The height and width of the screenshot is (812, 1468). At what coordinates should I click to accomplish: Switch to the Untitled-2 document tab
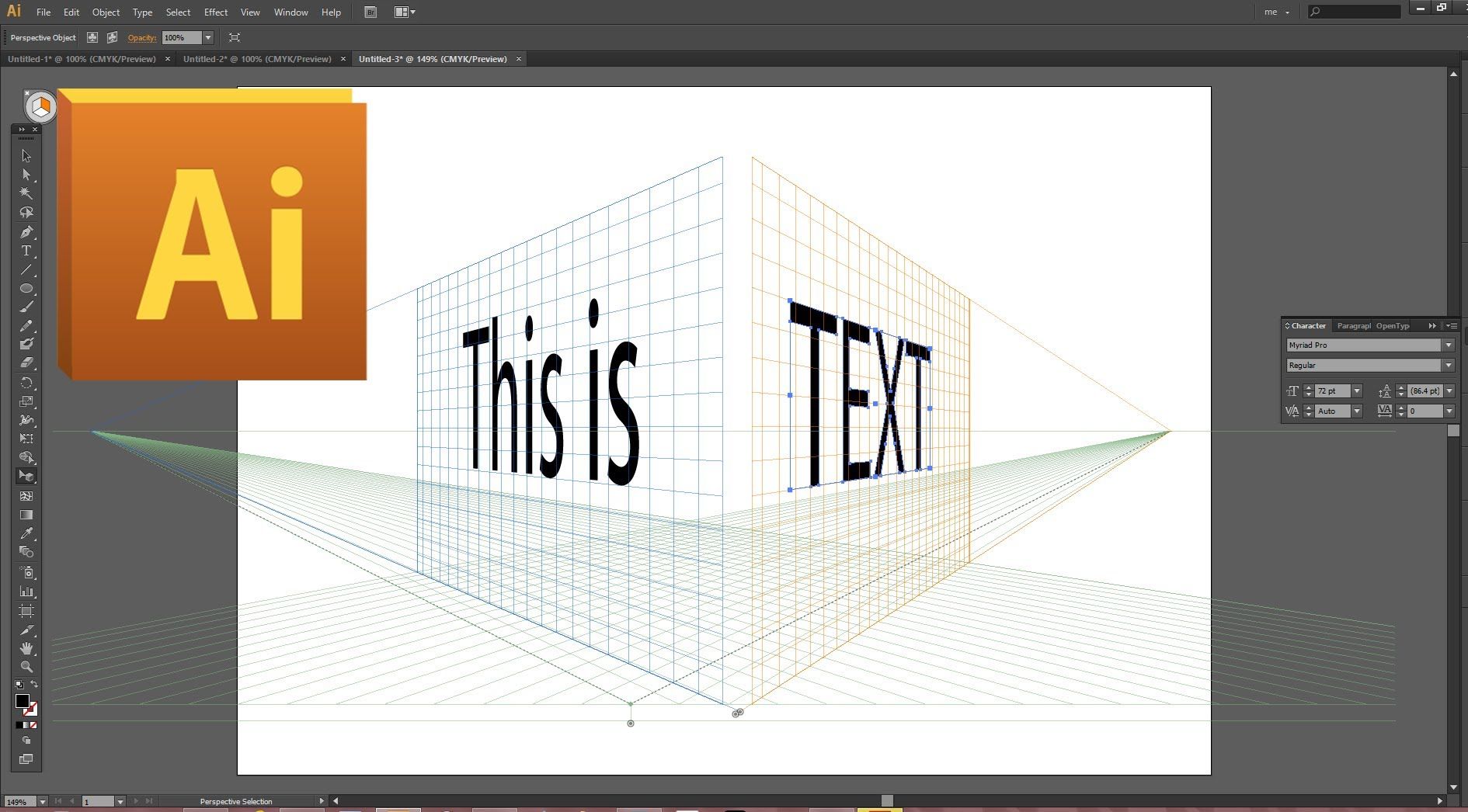click(x=257, y=59)
